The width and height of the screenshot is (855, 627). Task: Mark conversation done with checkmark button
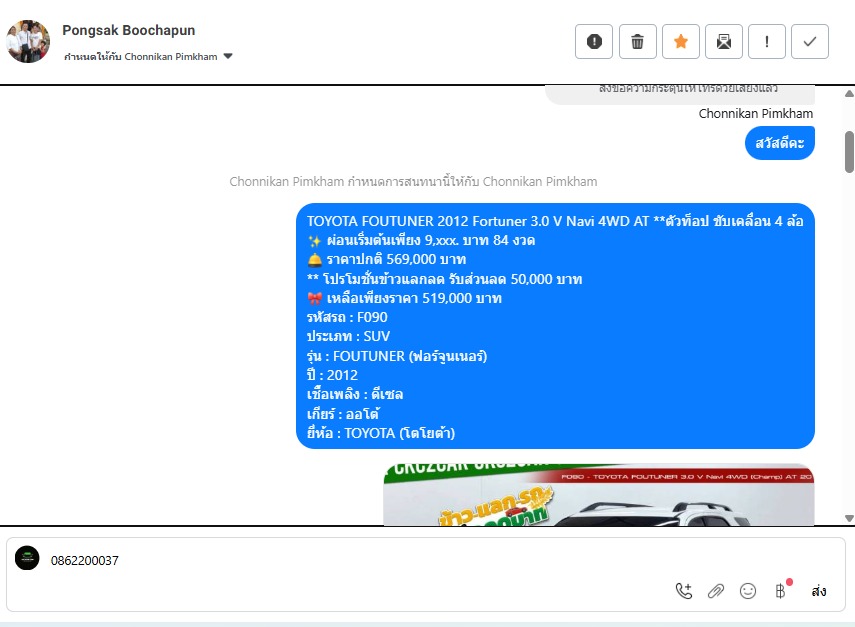click(810, 41)
